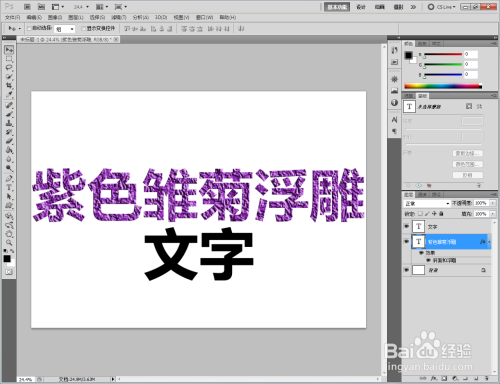Image resolution: width=500 pixels, height=384 pixels.
Task: Click the fx layer style button at panel bottom
Action: [x=433, y=378]
